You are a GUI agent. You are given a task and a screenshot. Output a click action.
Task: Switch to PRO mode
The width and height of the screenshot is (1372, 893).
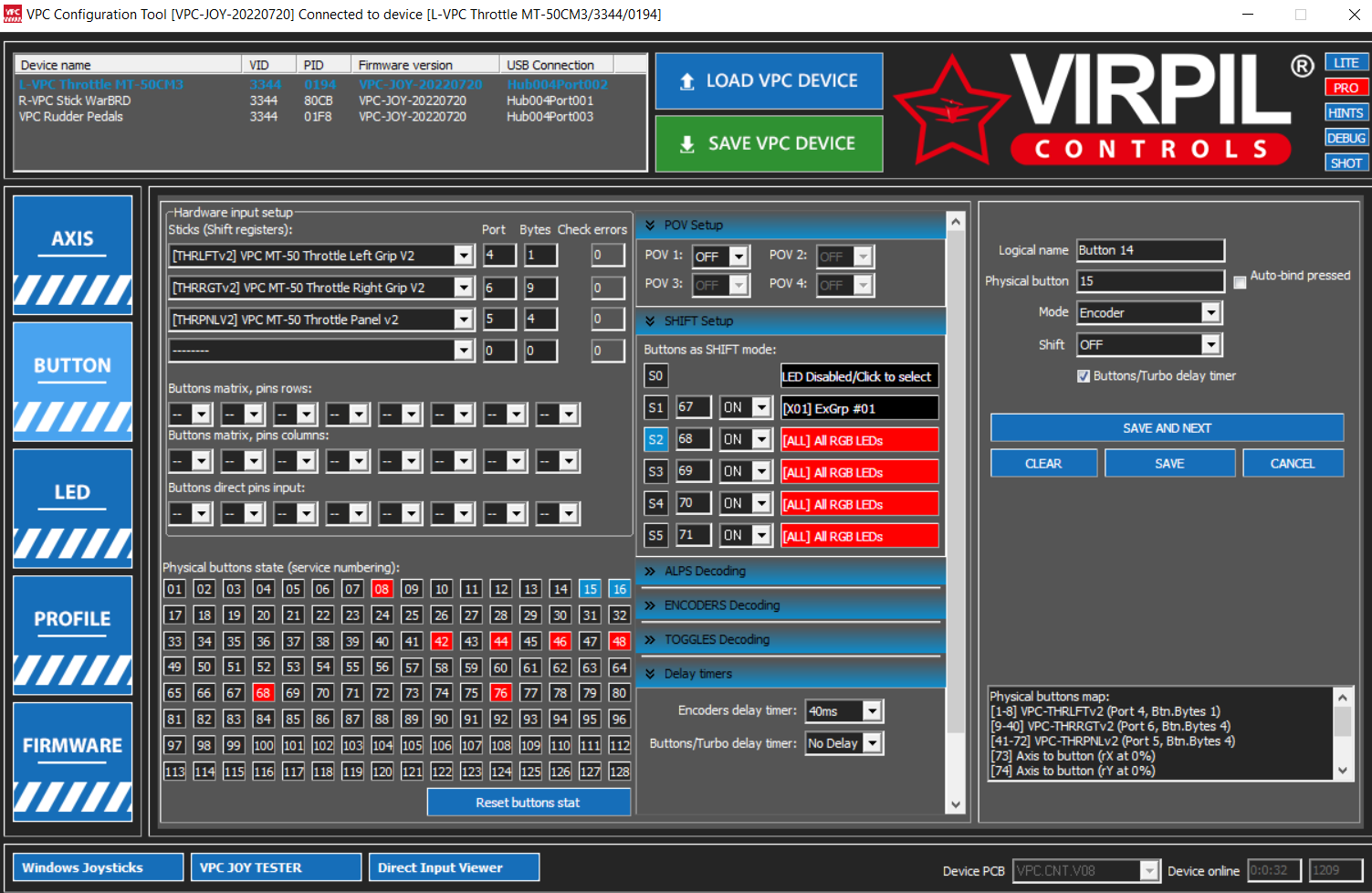tap(1346, 88)
